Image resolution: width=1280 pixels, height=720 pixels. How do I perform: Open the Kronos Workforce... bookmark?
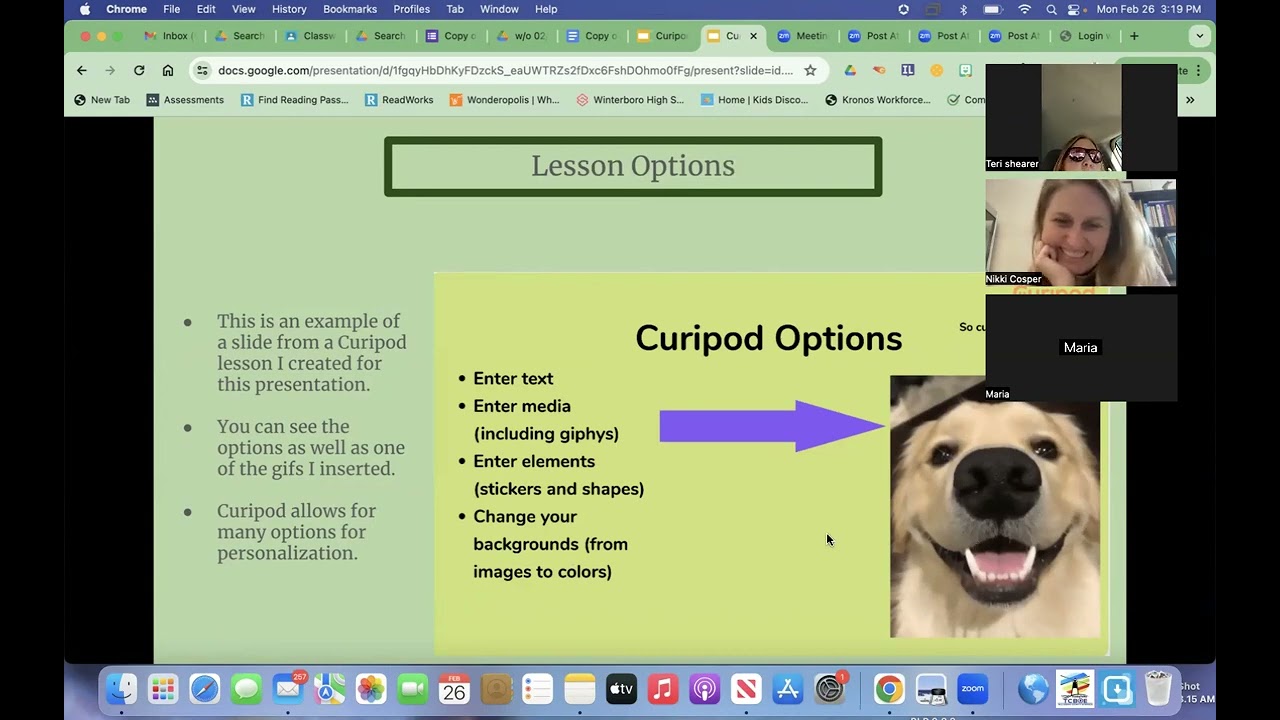(x=877, y=100)
